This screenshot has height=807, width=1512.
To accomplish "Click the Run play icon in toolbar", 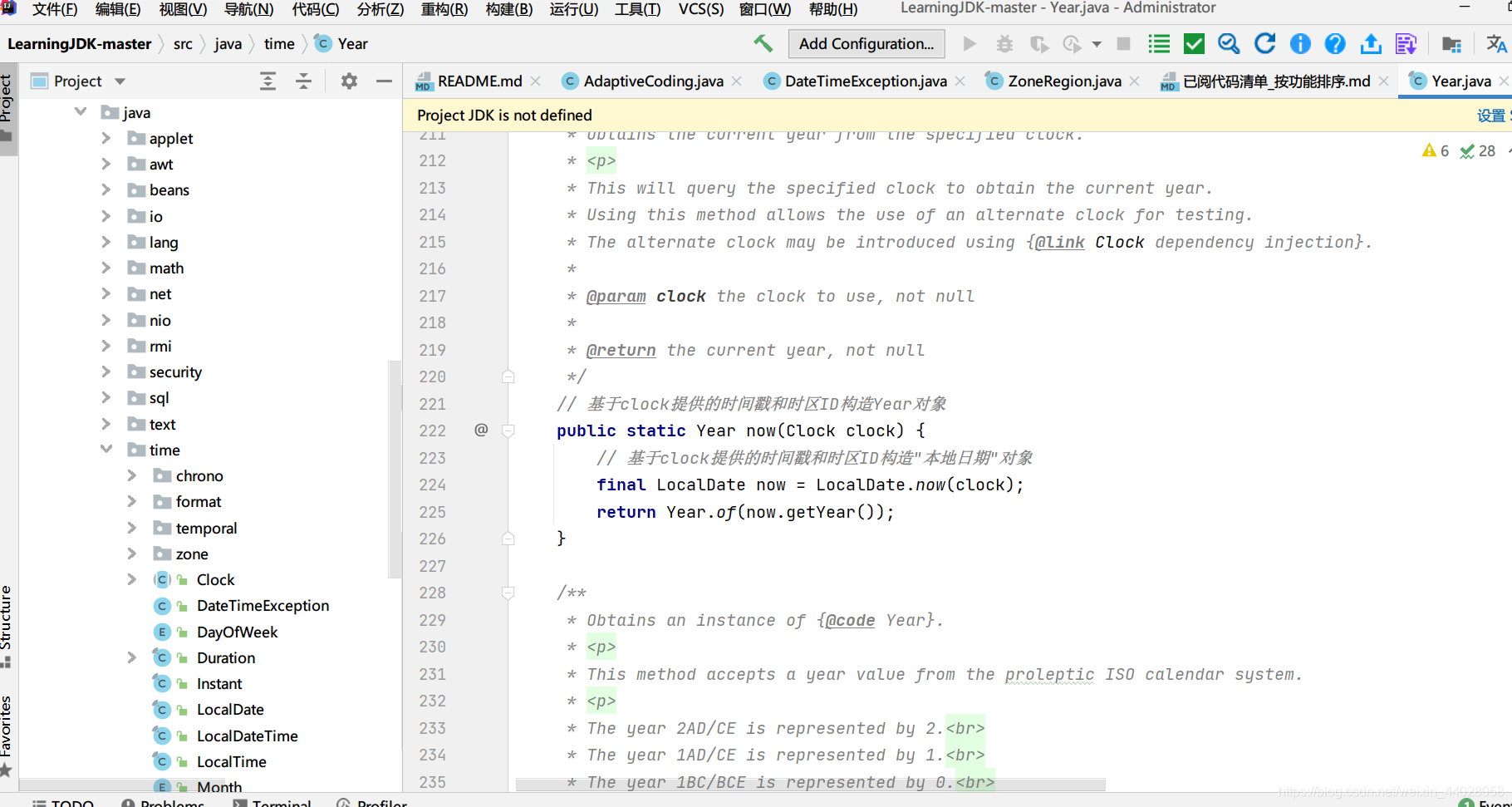I will tap(970, 43).
